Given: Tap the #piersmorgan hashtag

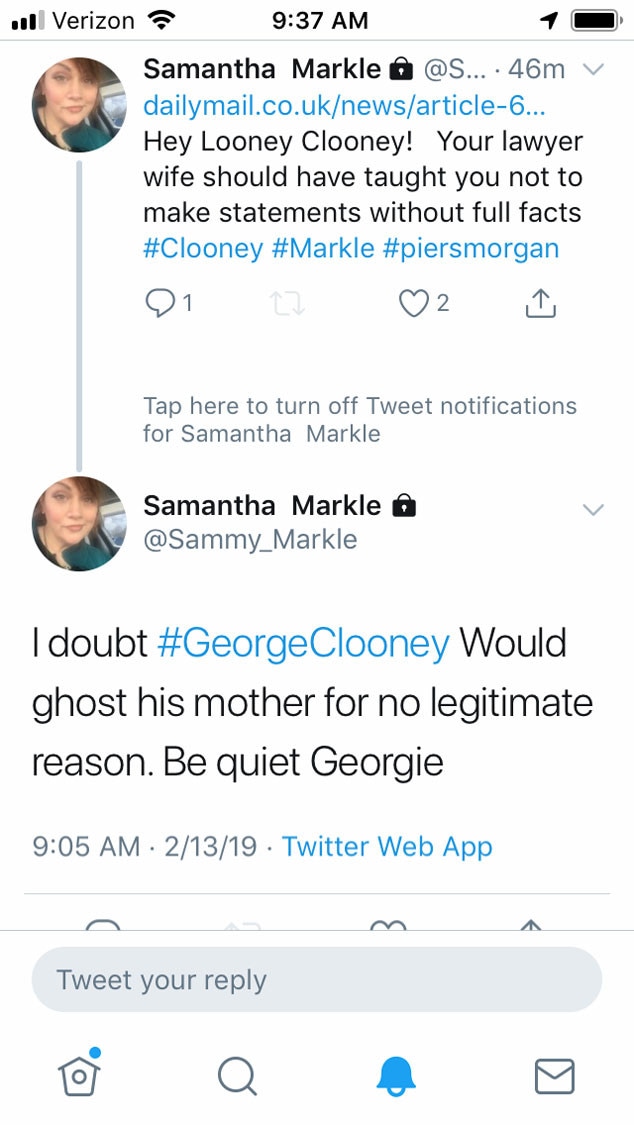Looking at the screenshot, I should (x=471, y=248).
